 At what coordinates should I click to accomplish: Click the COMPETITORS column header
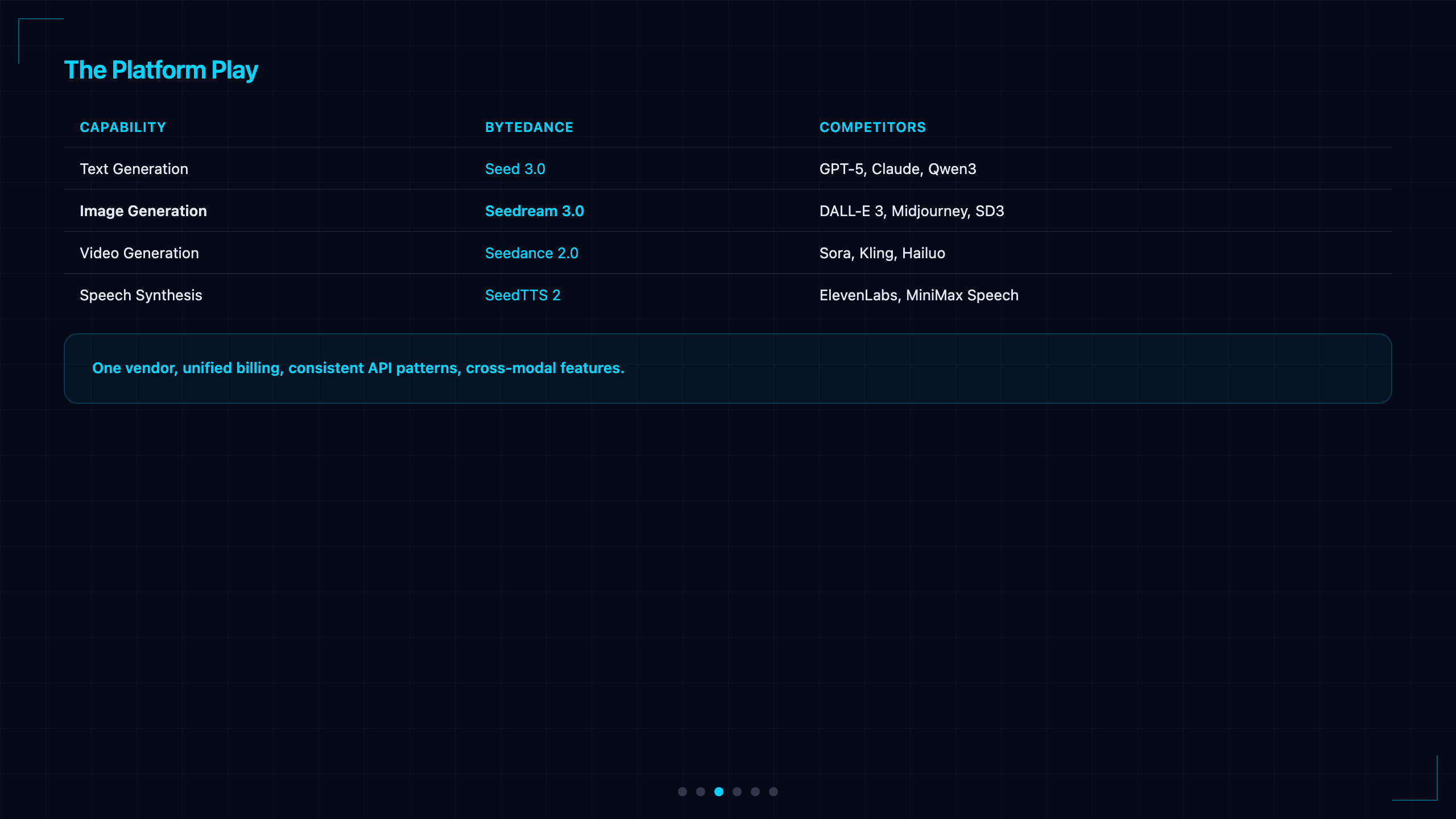click(x=872, y=127)
